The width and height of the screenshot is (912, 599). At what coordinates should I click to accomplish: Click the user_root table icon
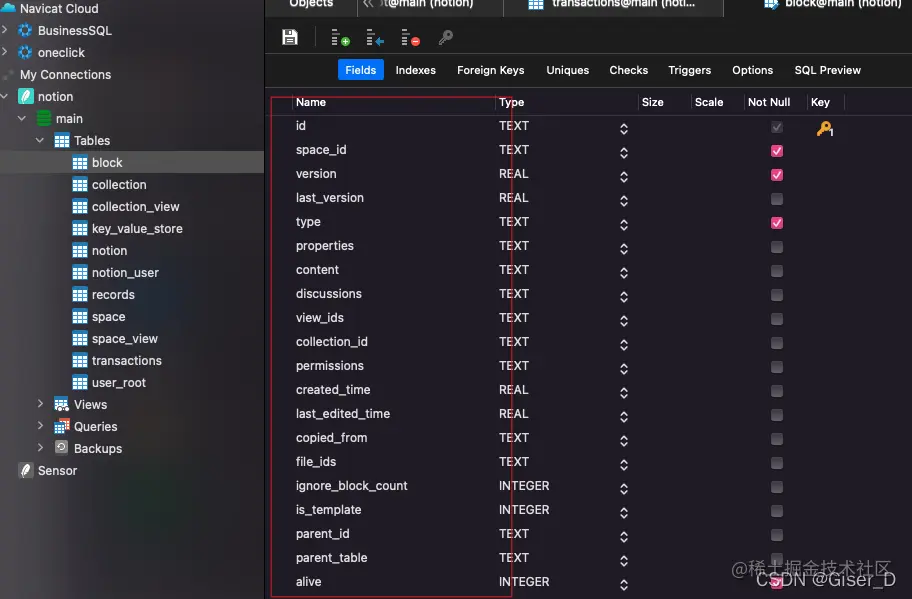(80, 383)
